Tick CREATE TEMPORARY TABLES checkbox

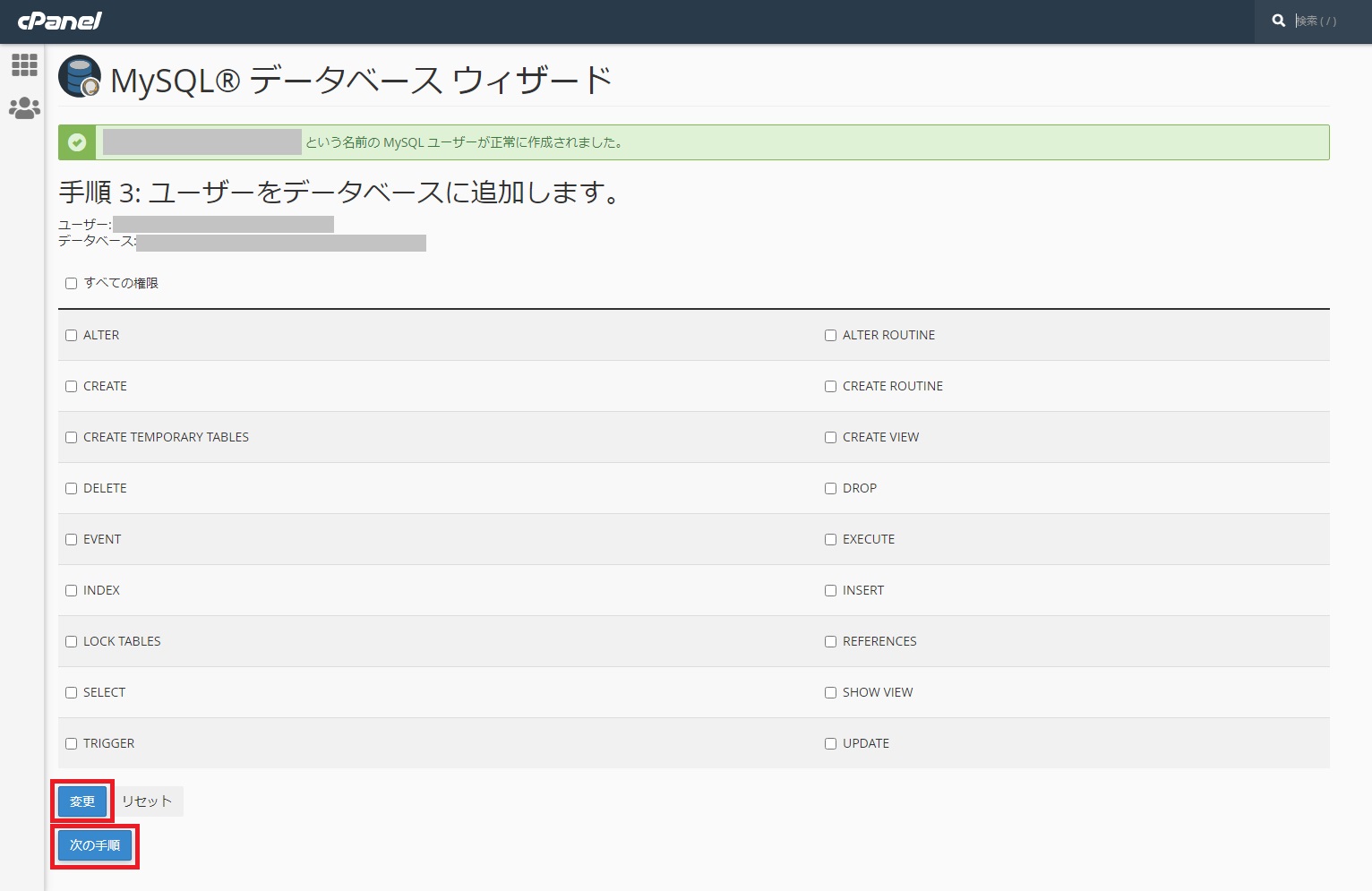pyautogui.click(x=71, y=437)
